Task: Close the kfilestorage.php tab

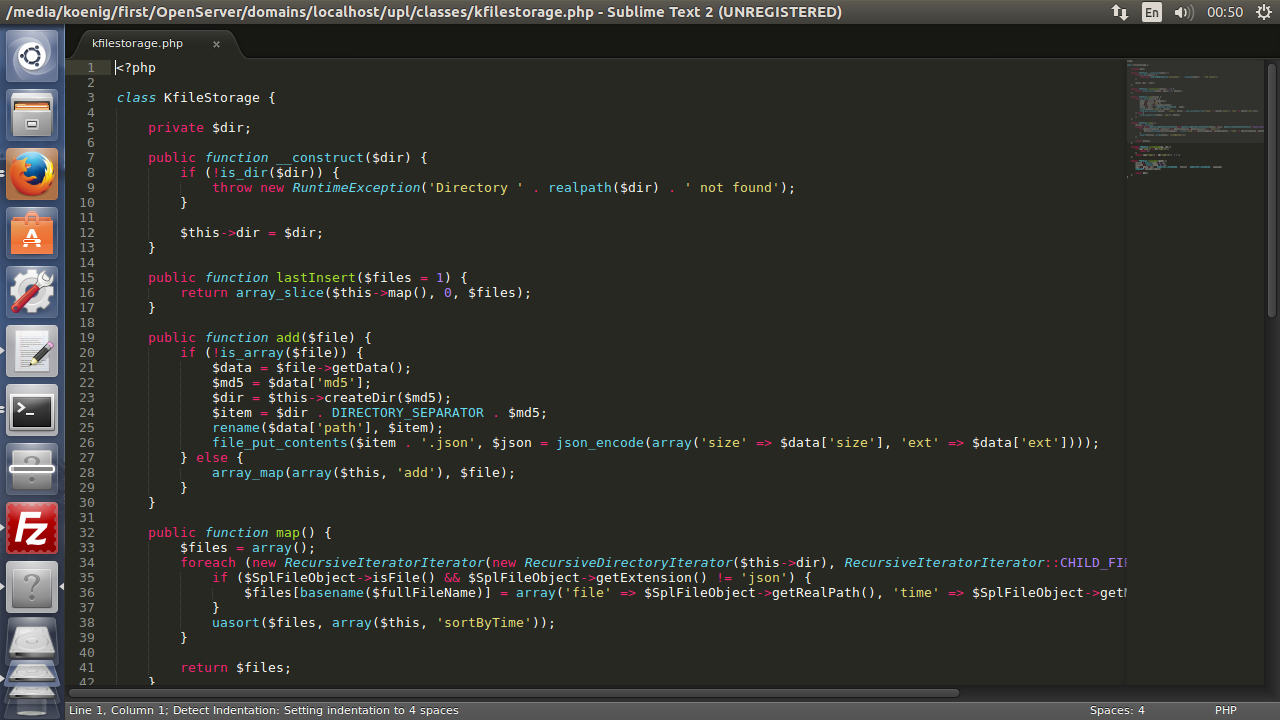Action: [x=216, y=44]
